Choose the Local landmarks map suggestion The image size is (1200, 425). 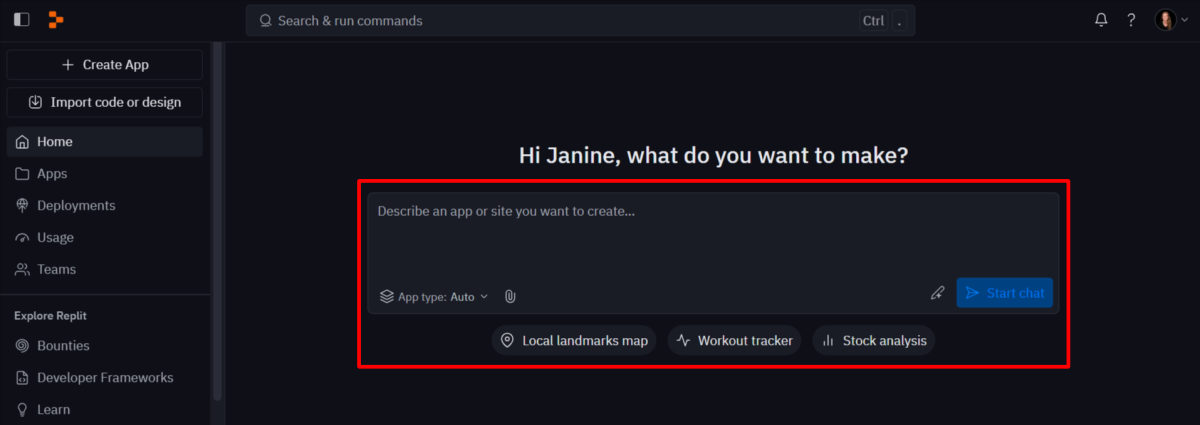(x=575, y=341)
